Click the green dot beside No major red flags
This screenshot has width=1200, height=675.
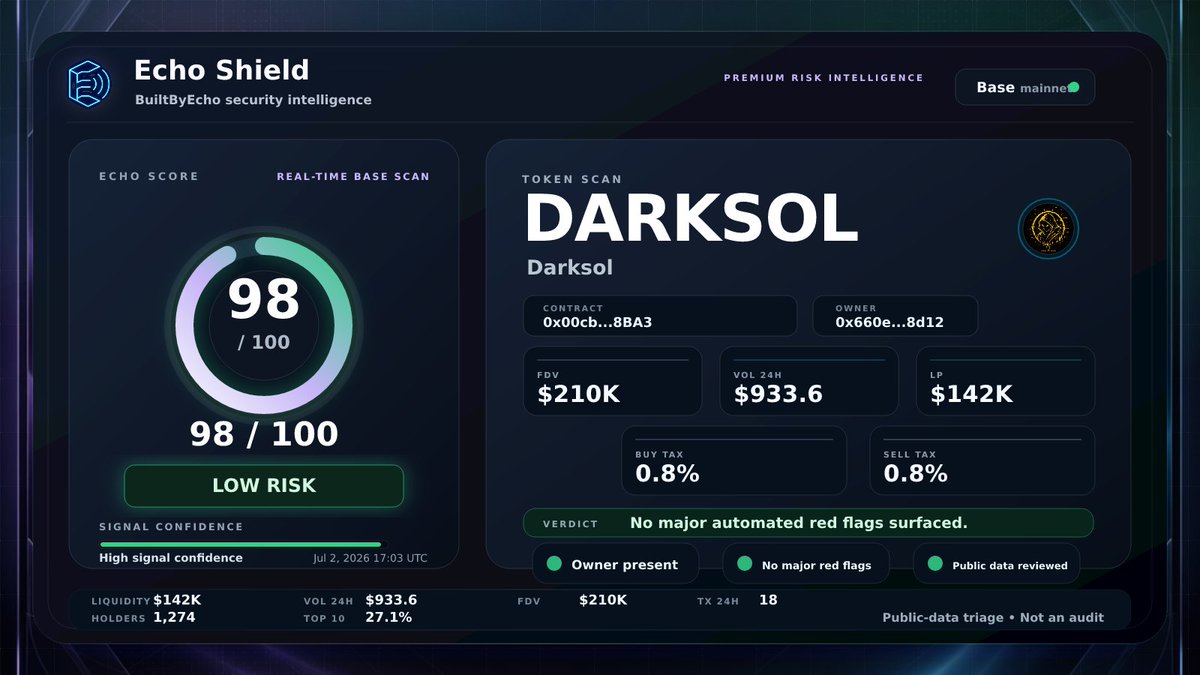(x=744, y=564)
